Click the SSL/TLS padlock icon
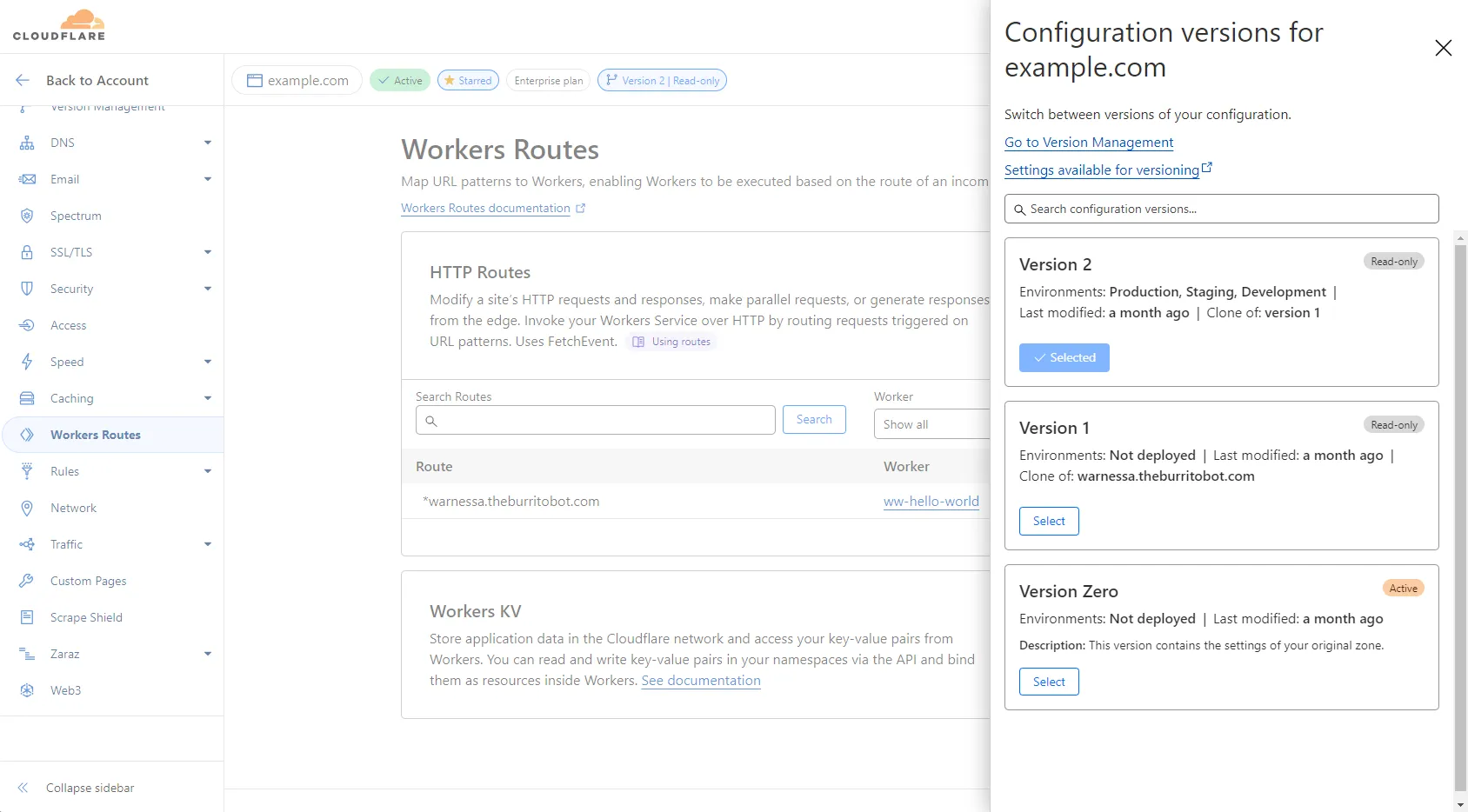This screenshot has height=812, width=1468. pyautogui.click(x=27, y=252)
